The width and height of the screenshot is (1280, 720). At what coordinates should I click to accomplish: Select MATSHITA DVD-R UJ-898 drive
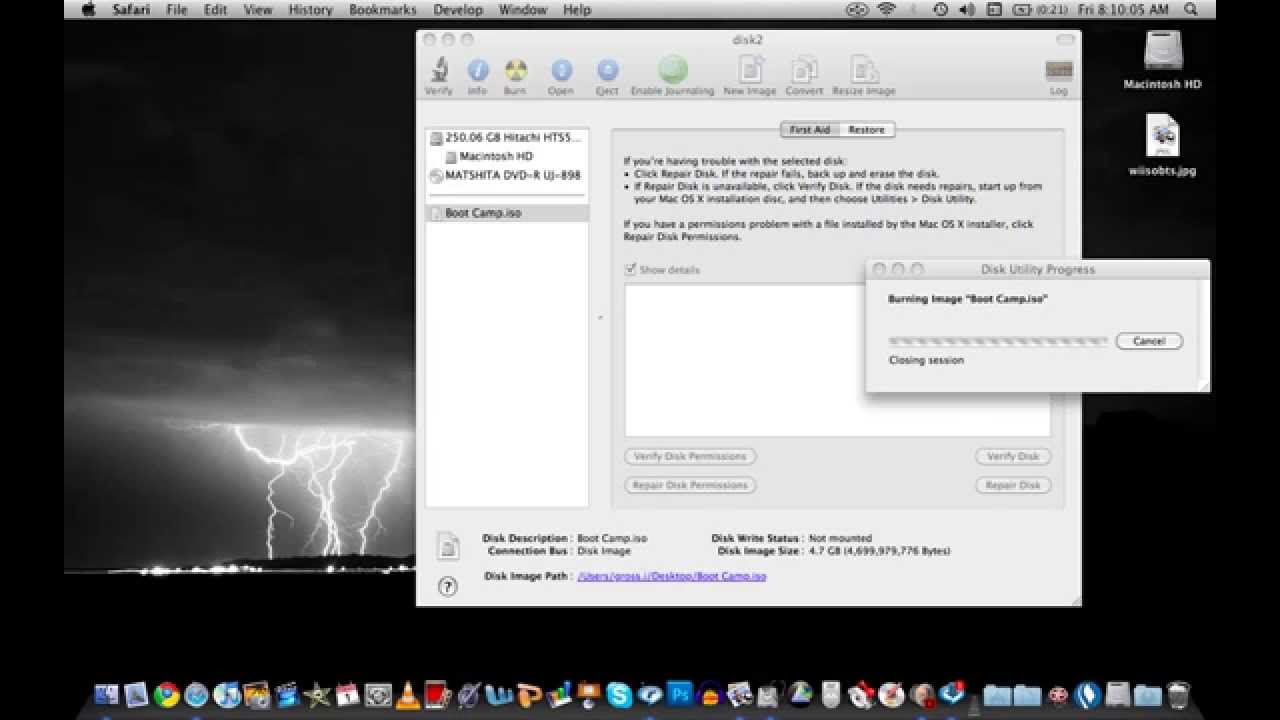pyautogui.click(x=507, y=176)
